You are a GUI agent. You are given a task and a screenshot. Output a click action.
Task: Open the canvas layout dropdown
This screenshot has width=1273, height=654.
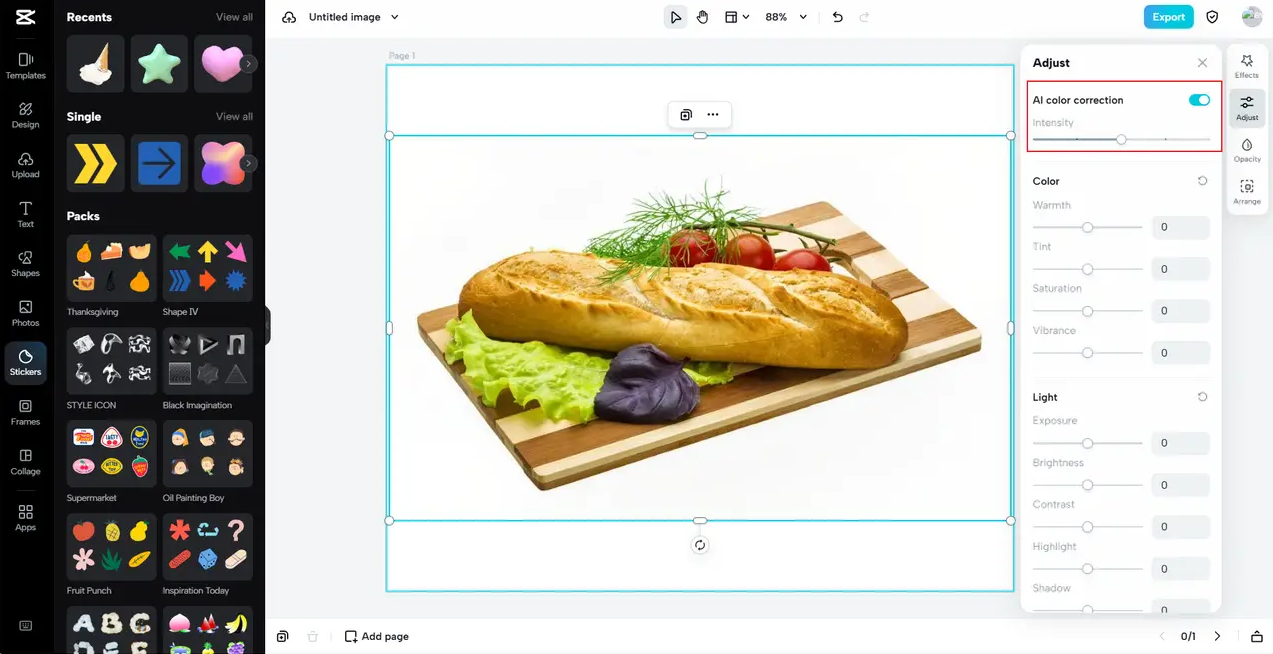point(737,17)
